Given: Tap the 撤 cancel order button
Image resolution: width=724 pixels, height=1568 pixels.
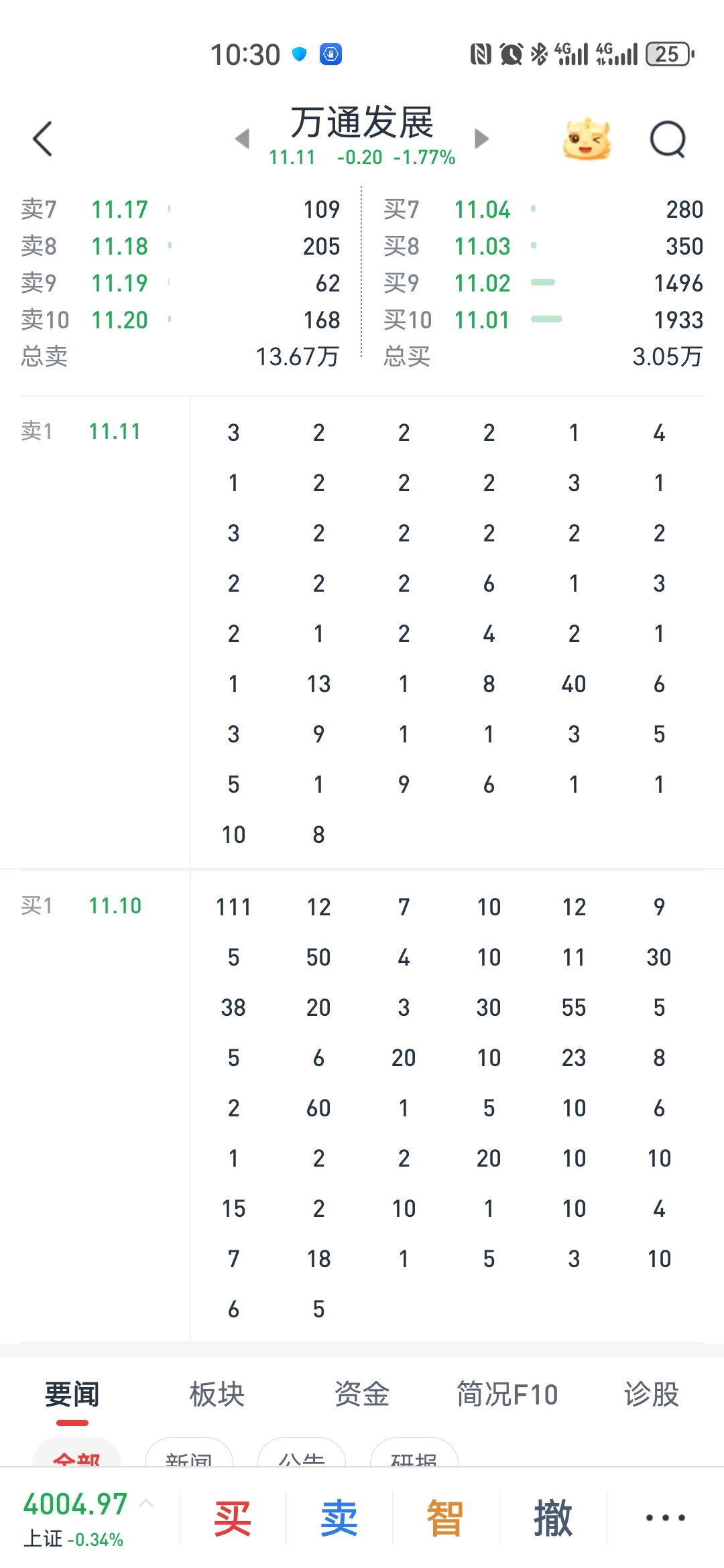Looking at the screenshot, I should coord(552,1518).
